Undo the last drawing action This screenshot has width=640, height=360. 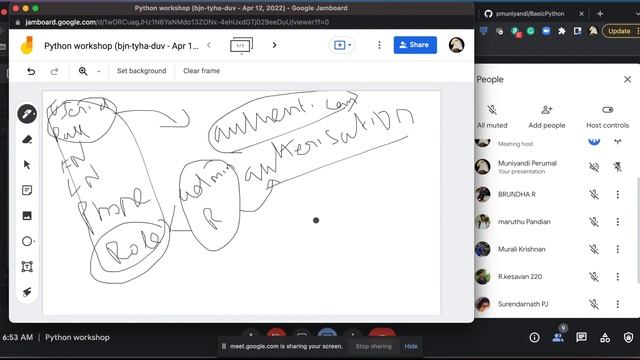tap(31, 71)
